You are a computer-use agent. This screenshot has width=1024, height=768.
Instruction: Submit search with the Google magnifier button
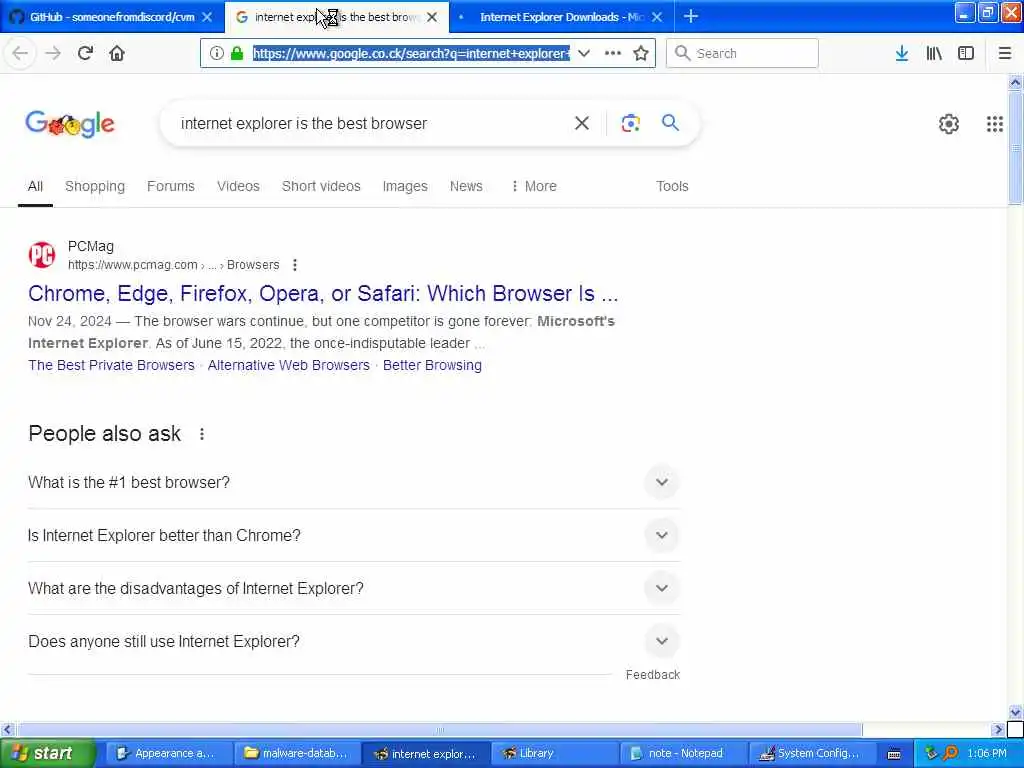[x=670, y=123]
